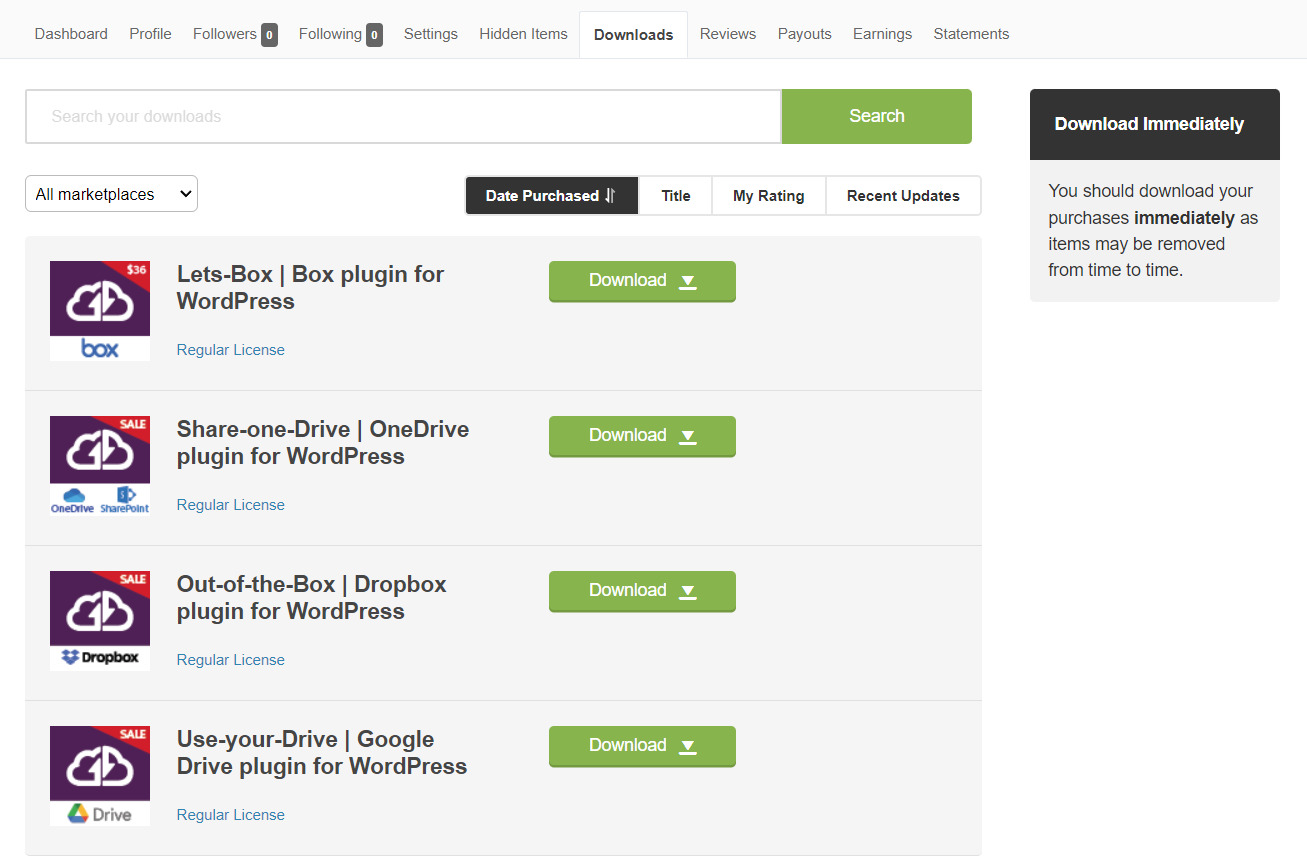
Task: Expand Download menu for Share-one-Drive plugin
Action: pyautogui.click(x=642, y=436)
